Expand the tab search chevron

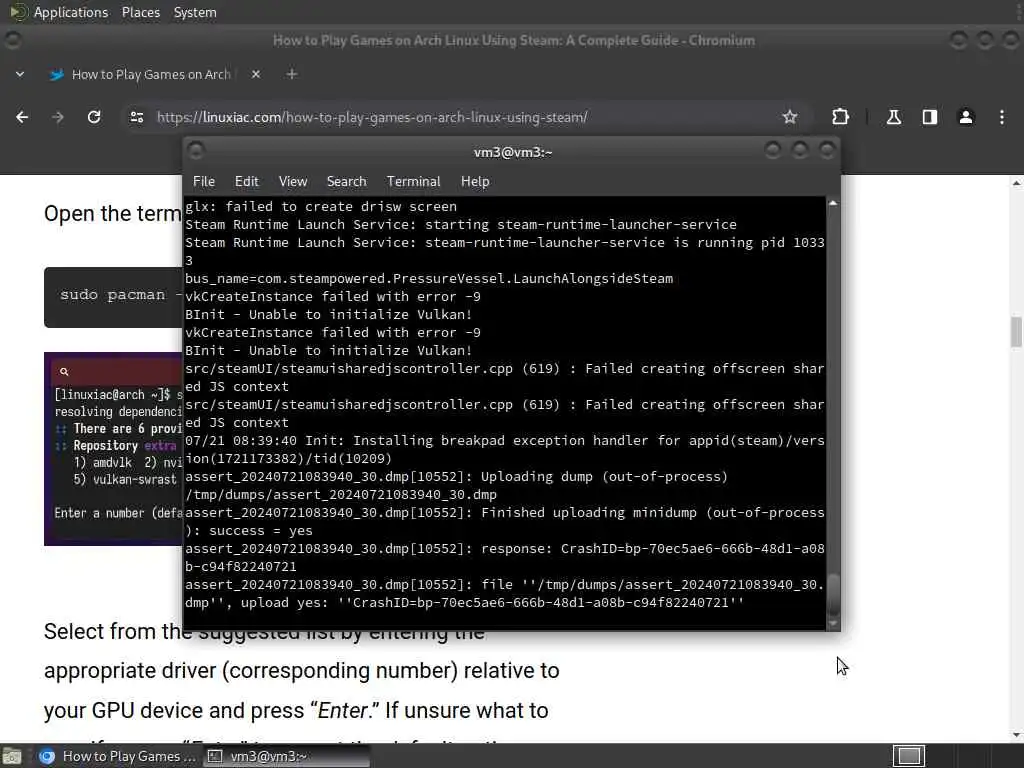pos(20,74)
